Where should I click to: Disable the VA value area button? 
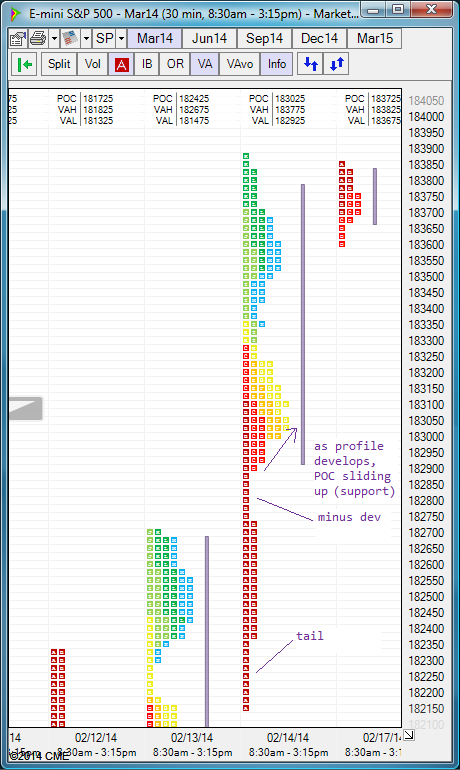(x=205, y=64)
